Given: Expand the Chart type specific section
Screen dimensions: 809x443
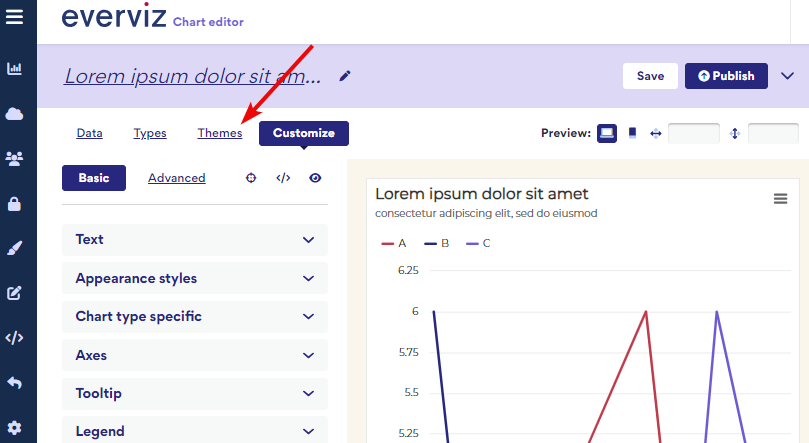Looking at the screenshot, I should click(x=195, y=317).
